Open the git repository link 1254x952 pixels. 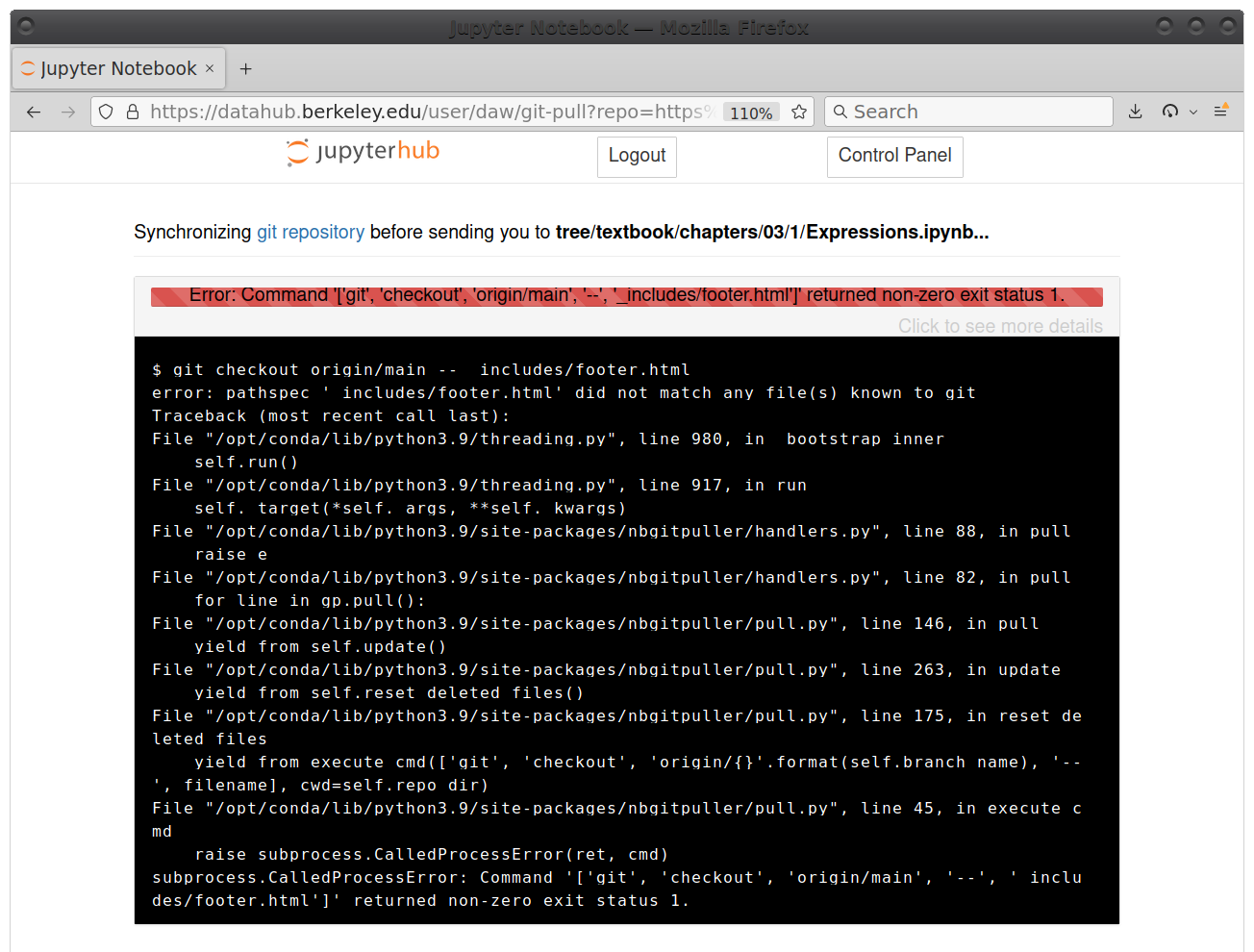[310, 232]
